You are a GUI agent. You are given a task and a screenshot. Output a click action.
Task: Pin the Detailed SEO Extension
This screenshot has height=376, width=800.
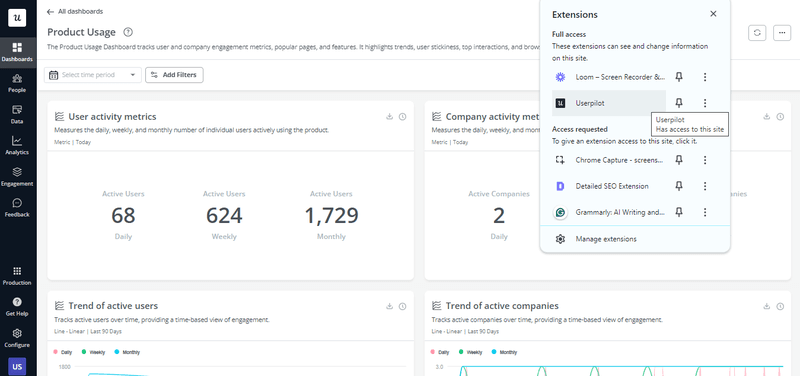pyautogui.click(x=679, y=186)
